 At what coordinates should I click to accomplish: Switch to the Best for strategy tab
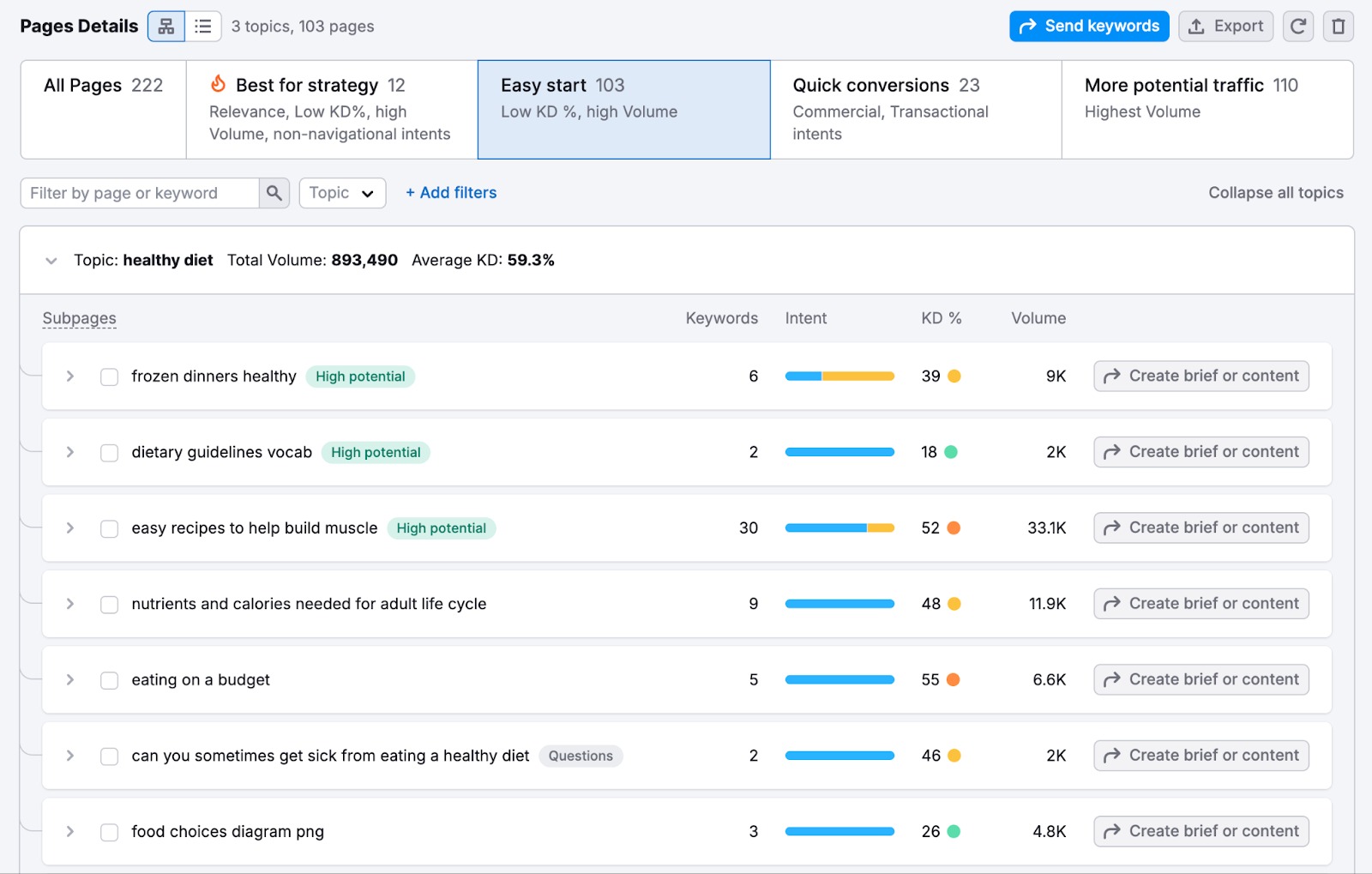(x=331, y=109)
